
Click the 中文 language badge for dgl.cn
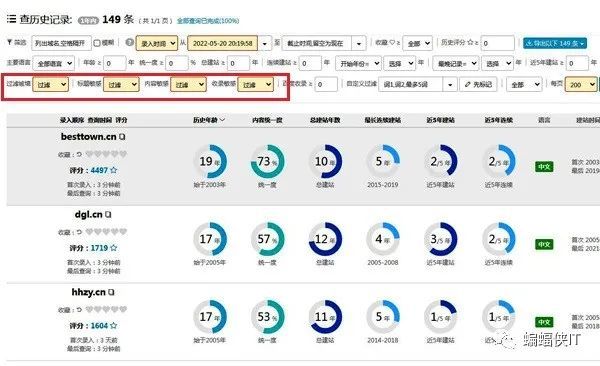coord(544,244)
